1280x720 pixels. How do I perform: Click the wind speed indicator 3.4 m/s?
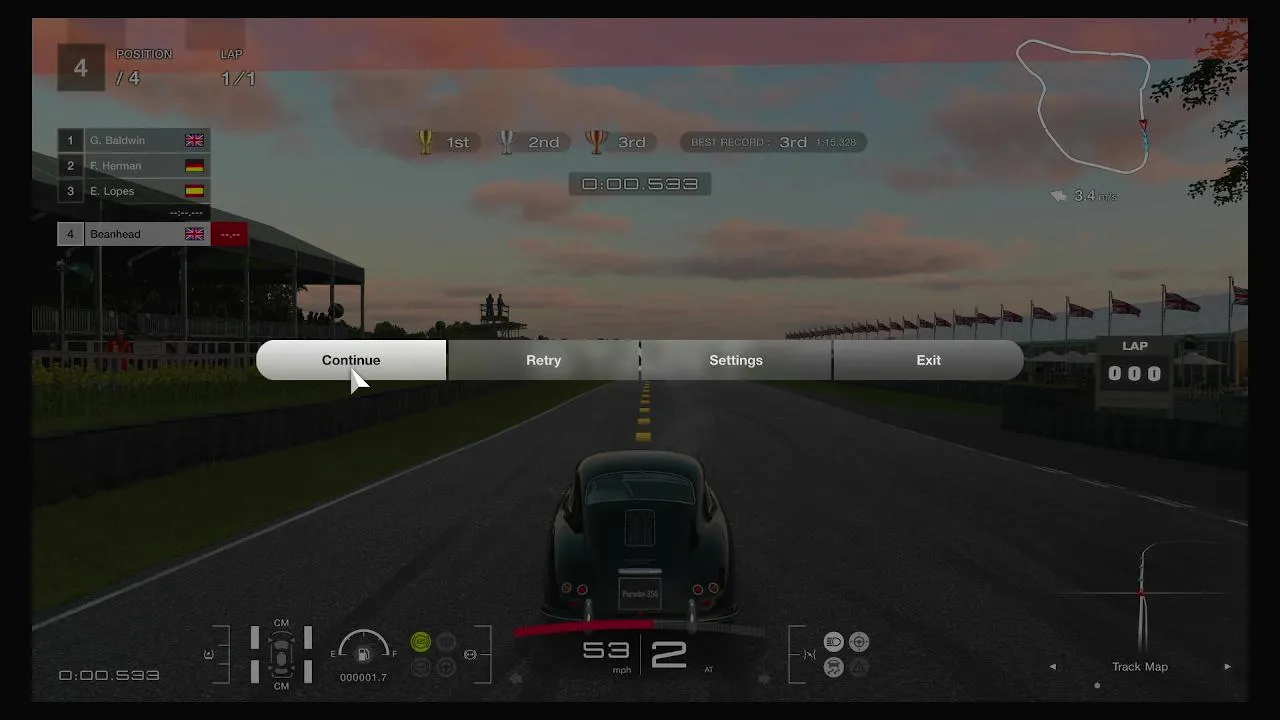1083,196
